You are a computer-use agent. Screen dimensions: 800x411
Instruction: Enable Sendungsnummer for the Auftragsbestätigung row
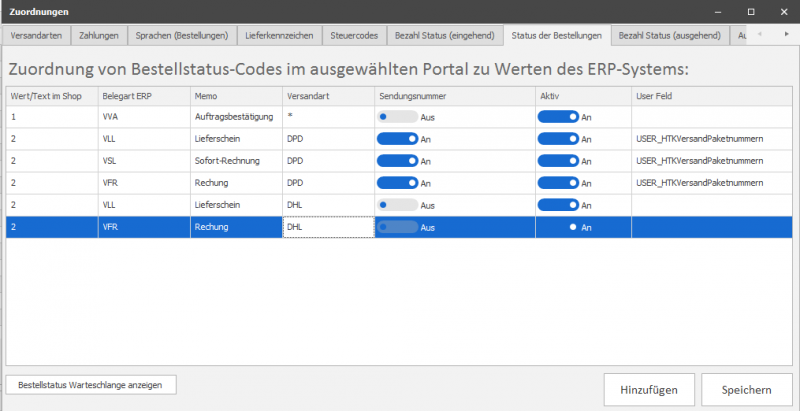coord(397,117)
